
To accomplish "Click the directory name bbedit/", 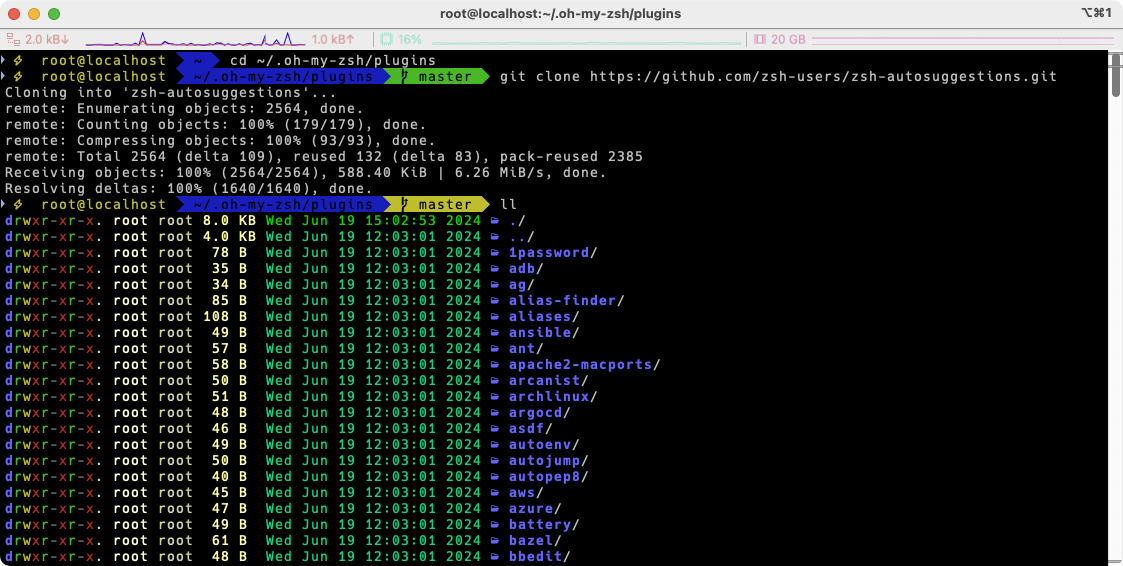I will pos(539,557).
